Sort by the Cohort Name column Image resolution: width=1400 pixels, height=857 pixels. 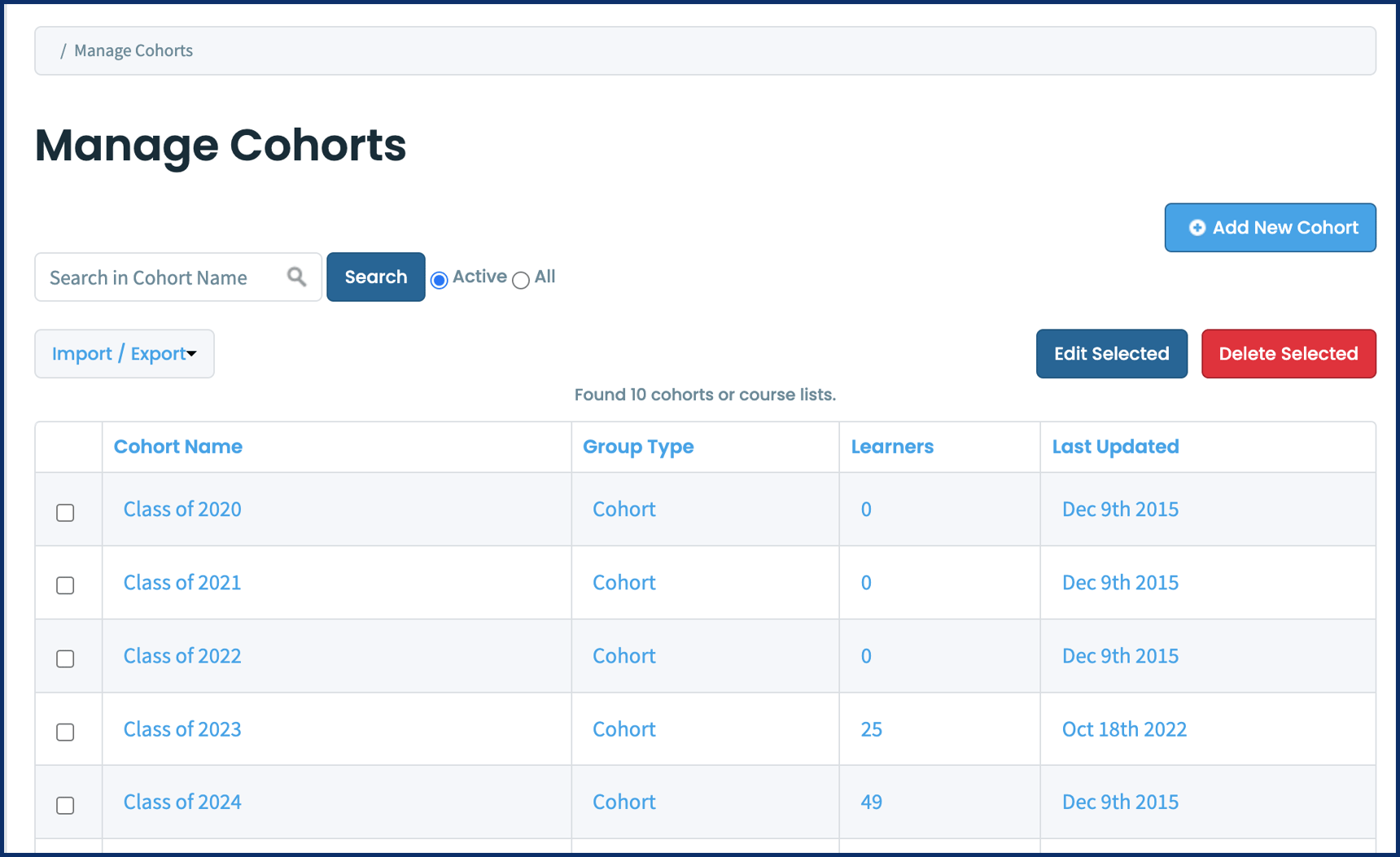(x=177, y=447)
